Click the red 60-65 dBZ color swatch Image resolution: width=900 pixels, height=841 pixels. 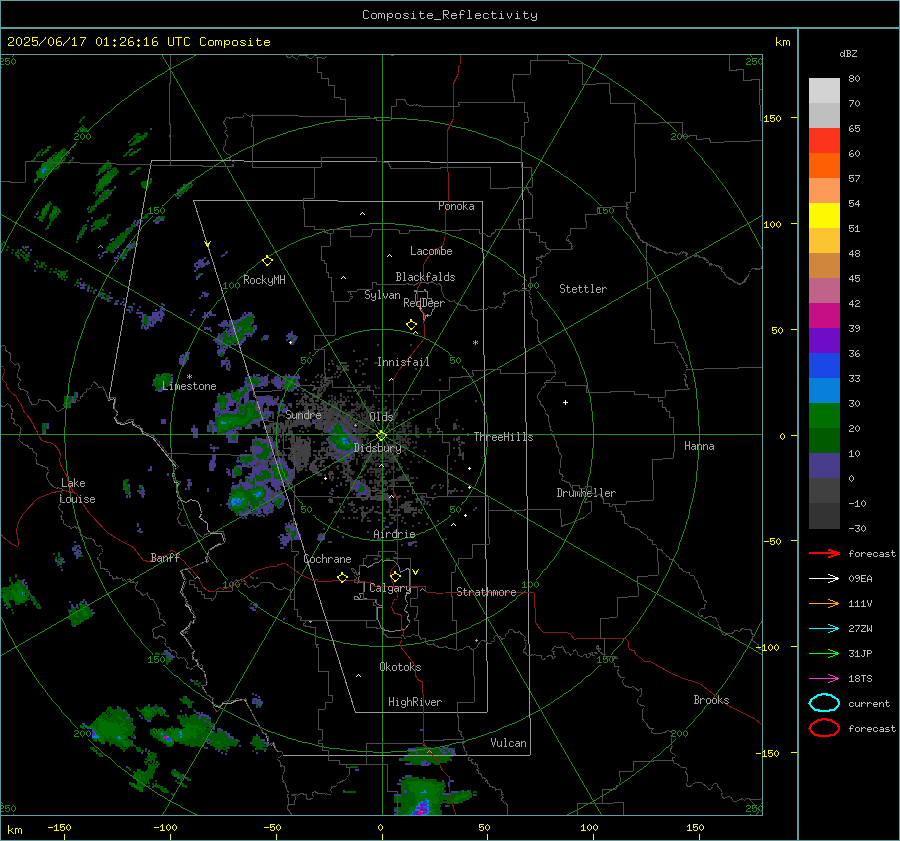(824, 141)
